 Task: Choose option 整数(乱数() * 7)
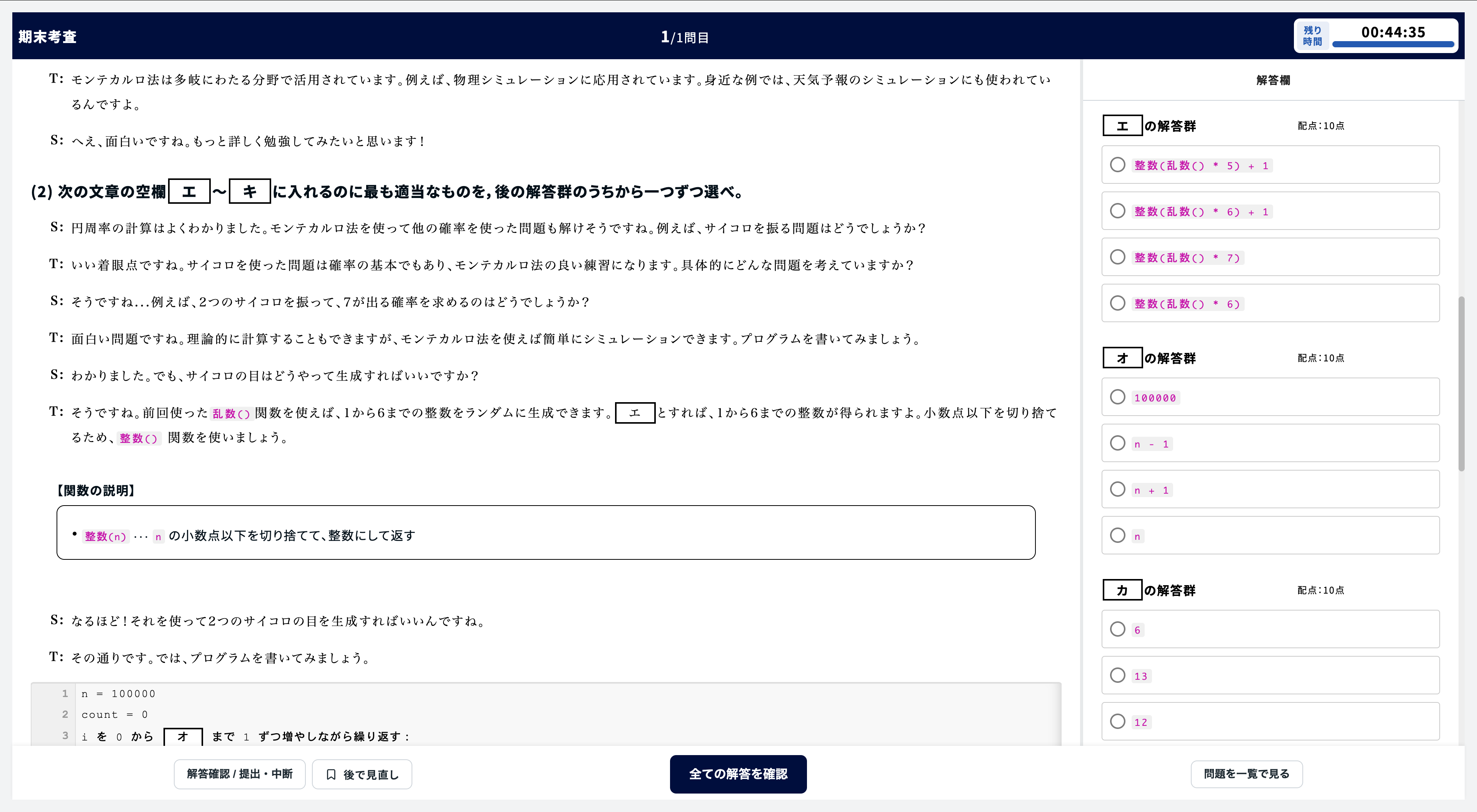(1117, 257)
